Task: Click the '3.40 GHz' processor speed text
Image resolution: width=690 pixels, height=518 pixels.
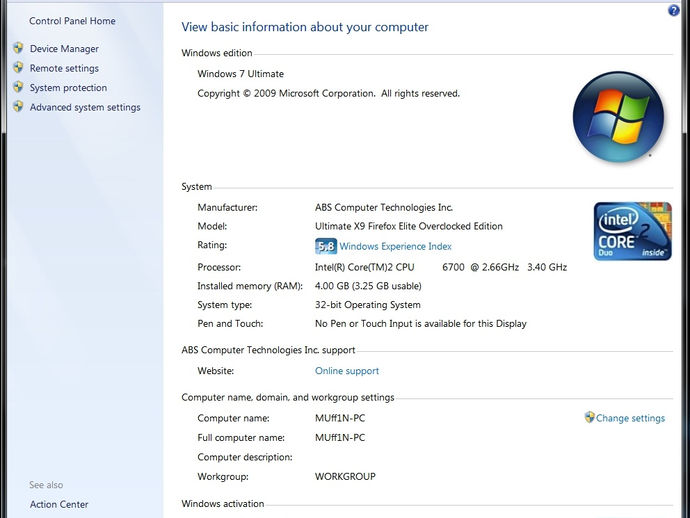Action: click(x=547, y=267)
